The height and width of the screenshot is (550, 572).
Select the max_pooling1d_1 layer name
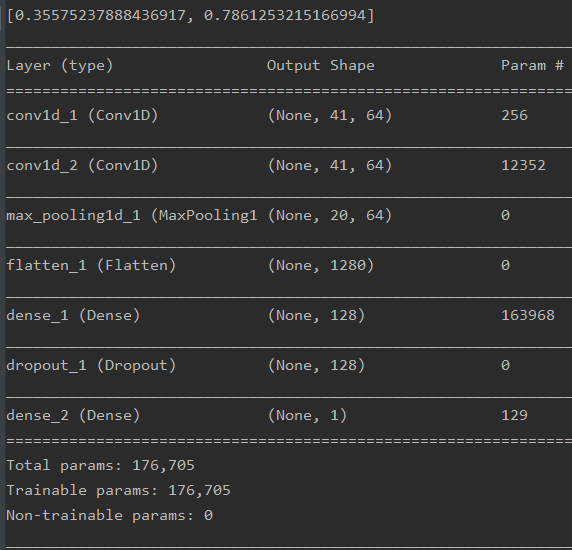click(132, 216)
